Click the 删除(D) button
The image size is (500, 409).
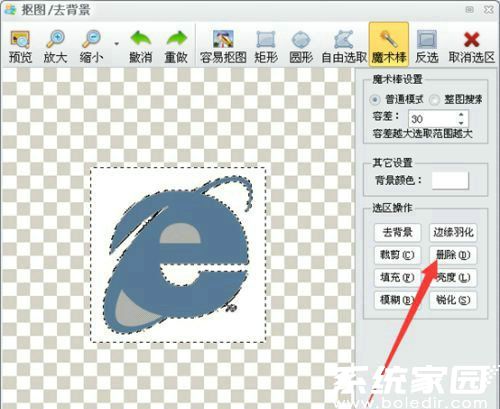pyautogui.click(x=453, y=255)
